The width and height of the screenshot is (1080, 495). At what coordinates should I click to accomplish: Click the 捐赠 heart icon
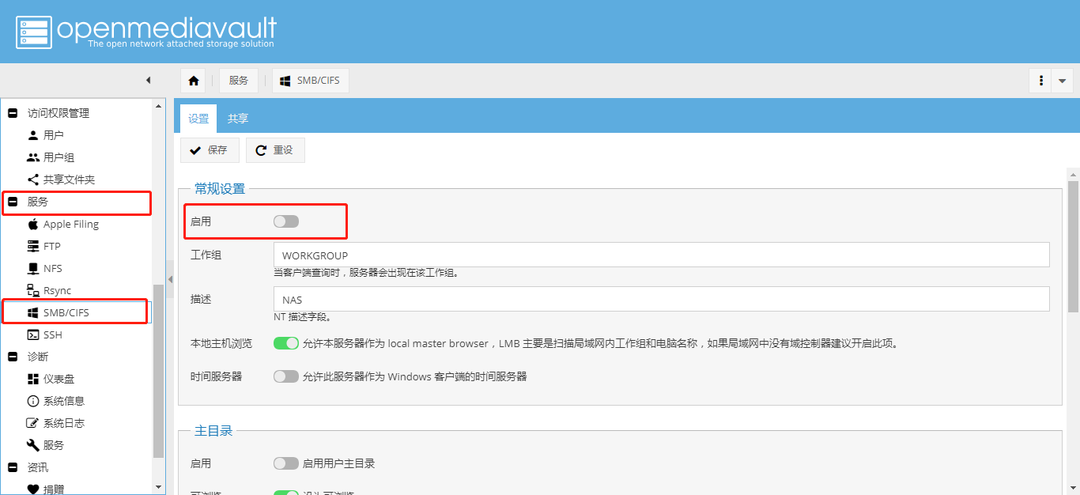coord(33,489)
